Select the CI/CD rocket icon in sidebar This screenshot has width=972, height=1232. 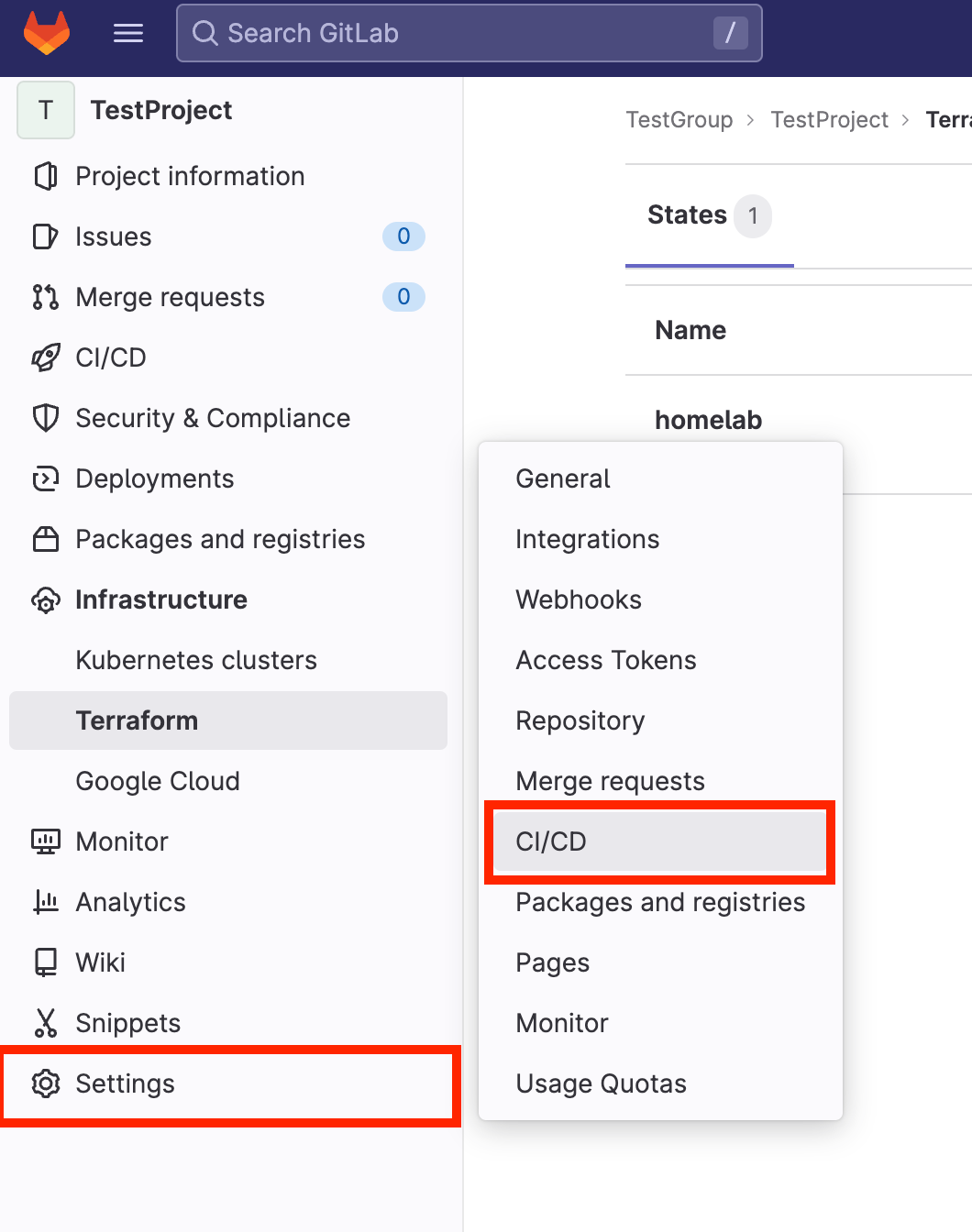(x=46, y=357)
